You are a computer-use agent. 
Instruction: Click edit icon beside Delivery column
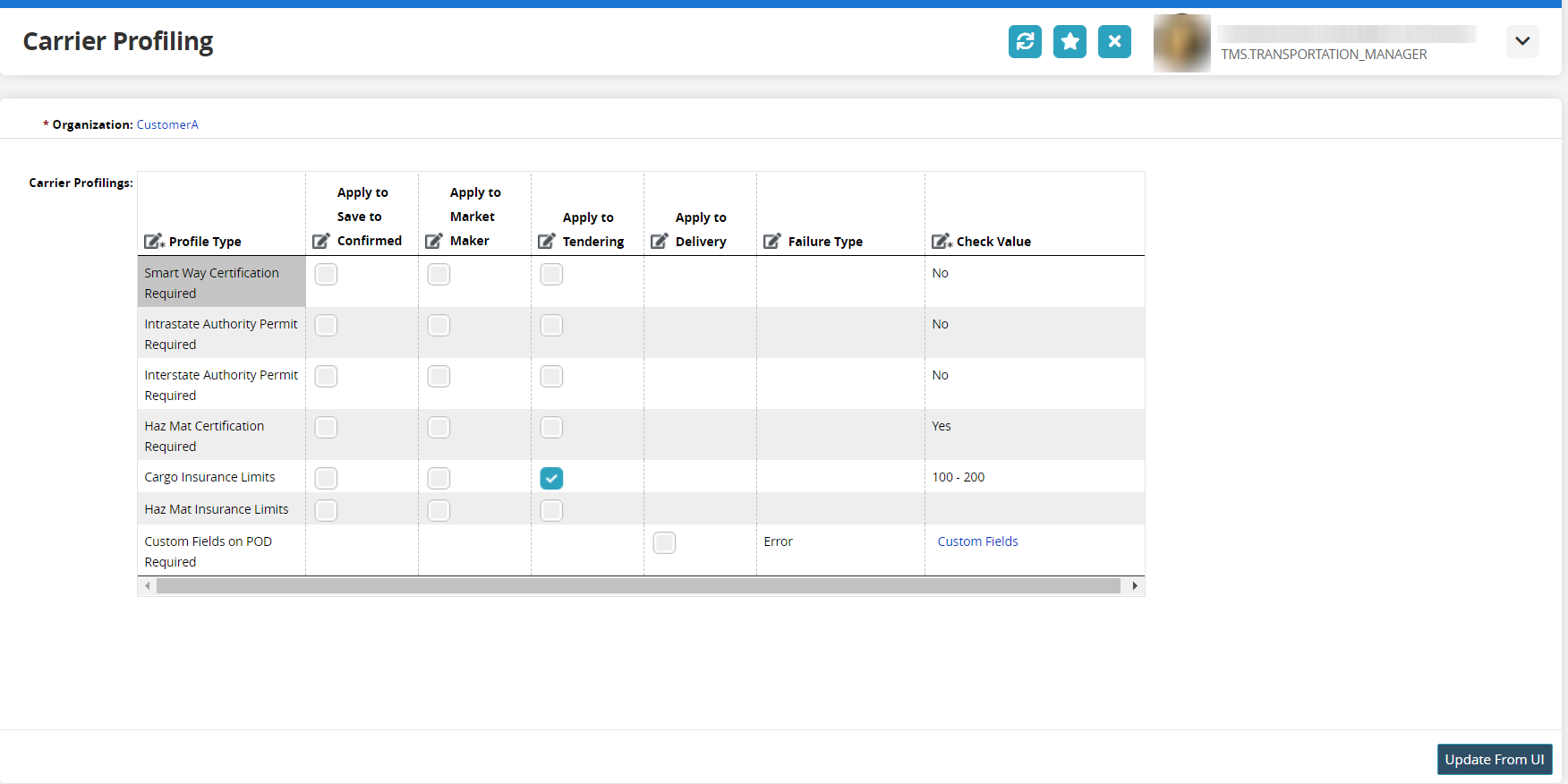pos(660,241)
